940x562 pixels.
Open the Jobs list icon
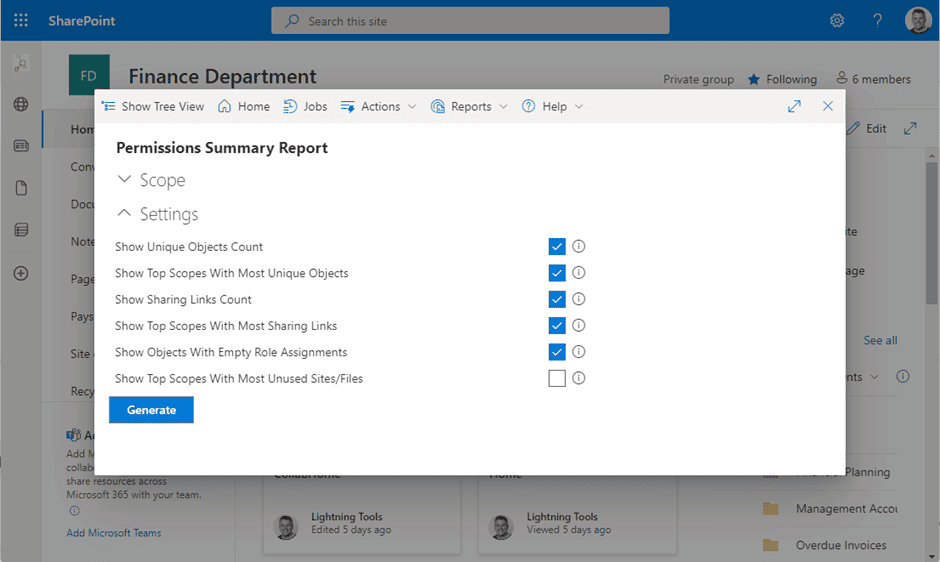click(x=291, y=106)
